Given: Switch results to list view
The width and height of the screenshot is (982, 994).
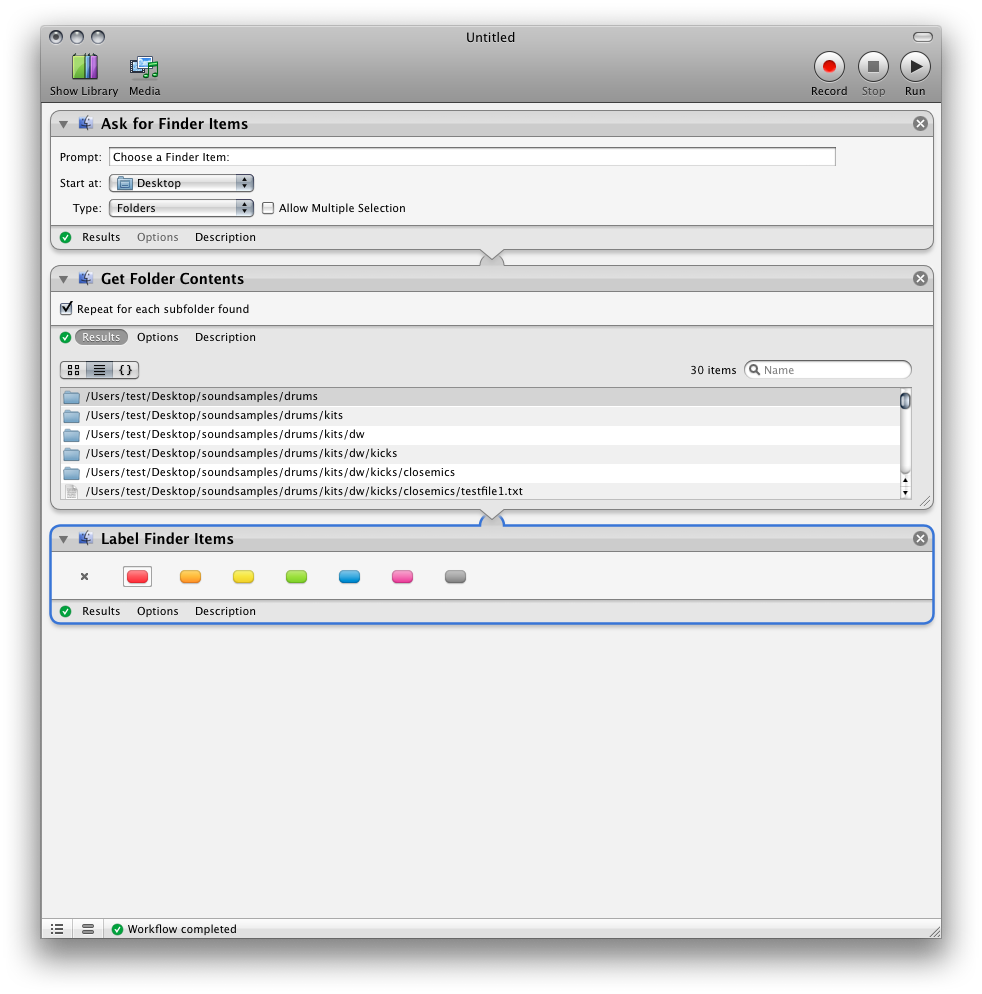Looking at the screenshot, I should [100, 370].
